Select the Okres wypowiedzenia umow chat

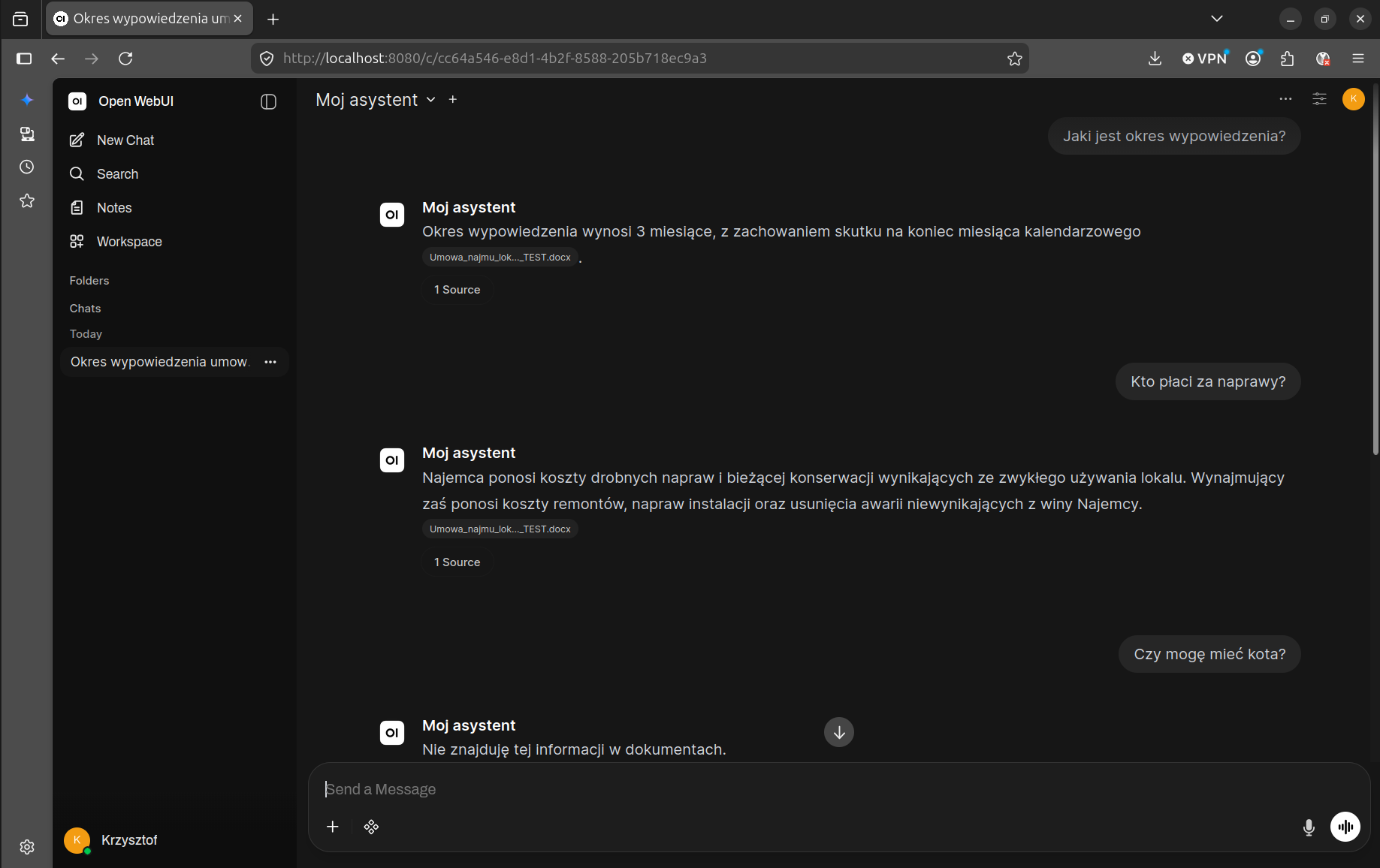(161, 362)
